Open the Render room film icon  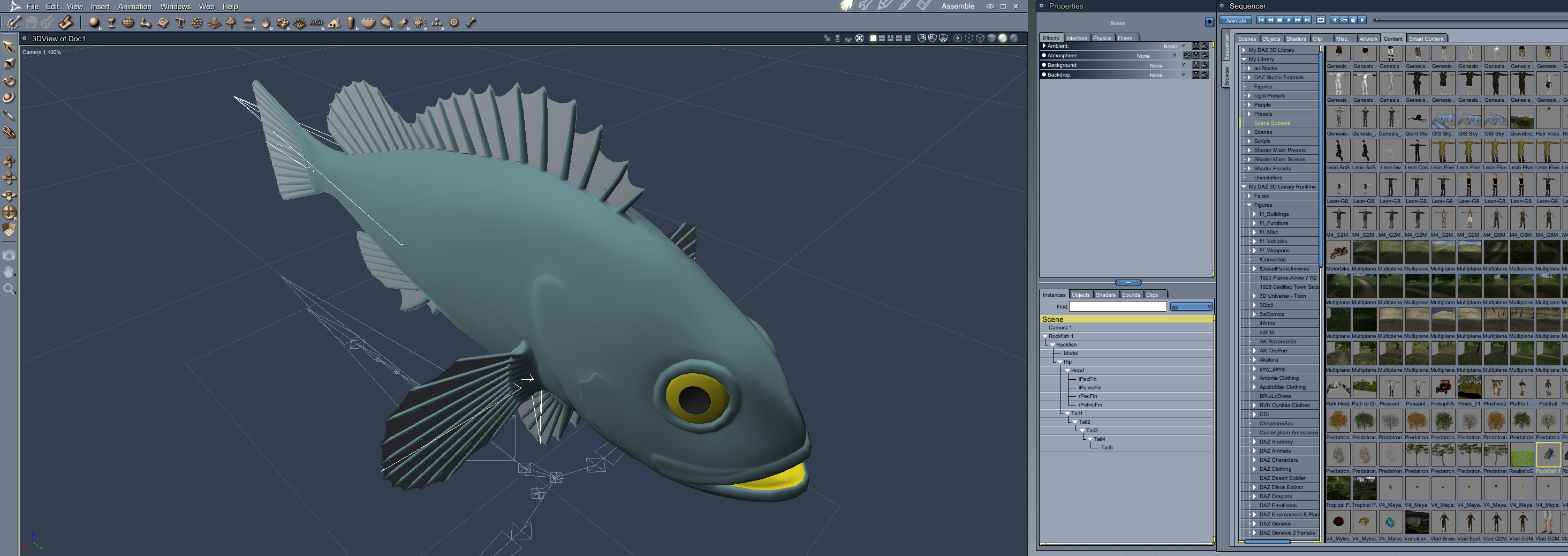click(x=924, y=6)
